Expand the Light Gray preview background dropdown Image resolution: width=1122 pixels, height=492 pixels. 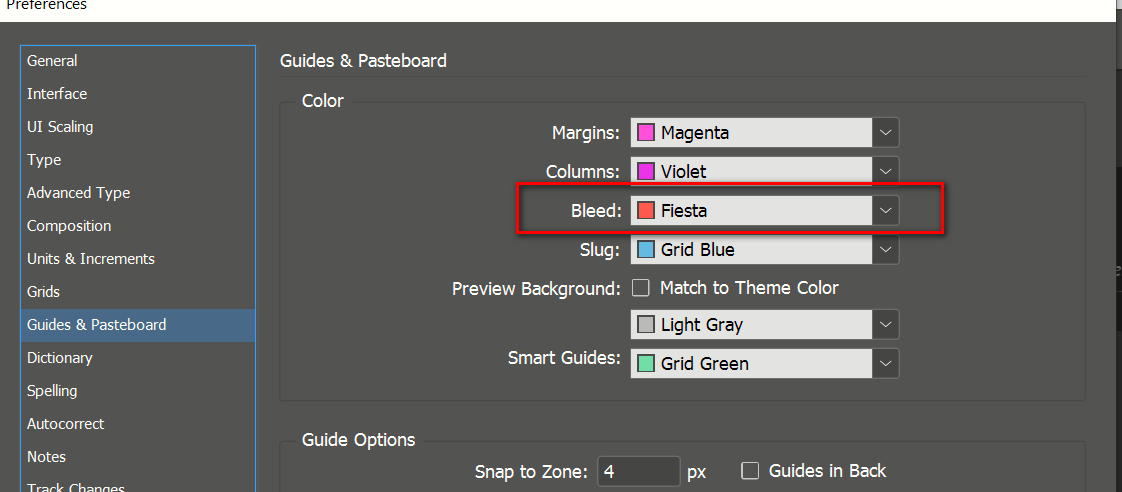tap(886, 325)
